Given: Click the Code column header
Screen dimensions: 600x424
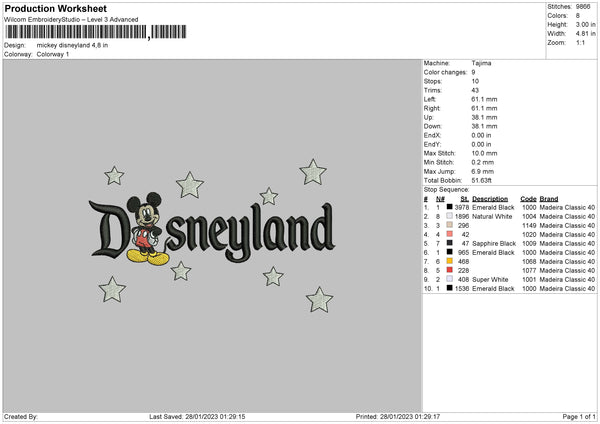Looking at the screenshot, I should 528,199.
